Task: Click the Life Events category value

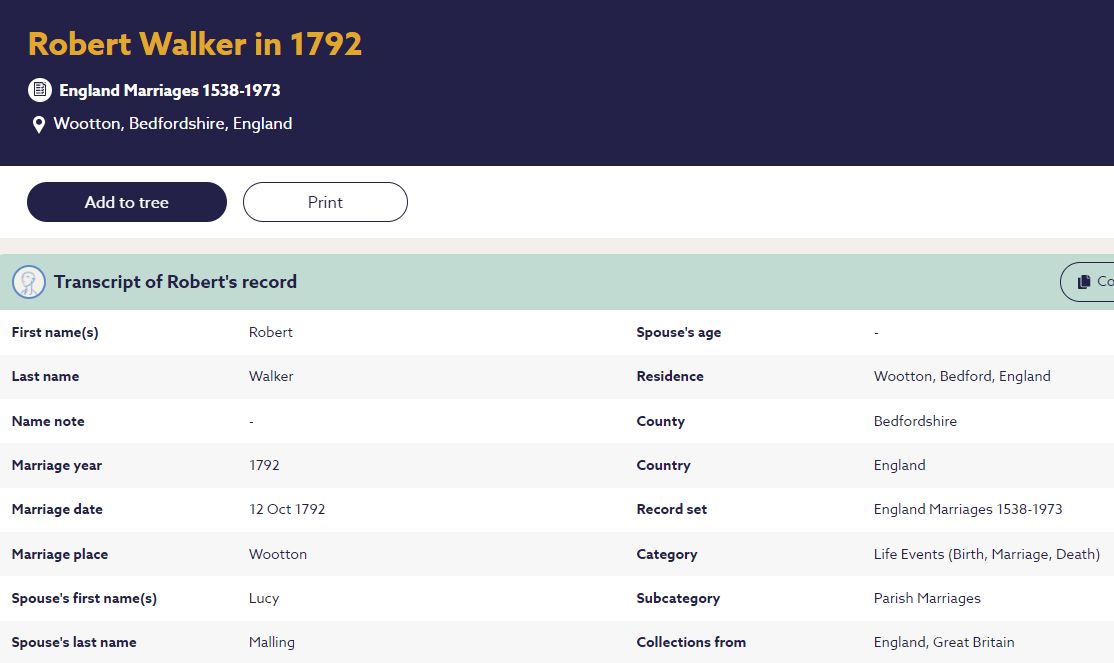Action: point(986,554)
